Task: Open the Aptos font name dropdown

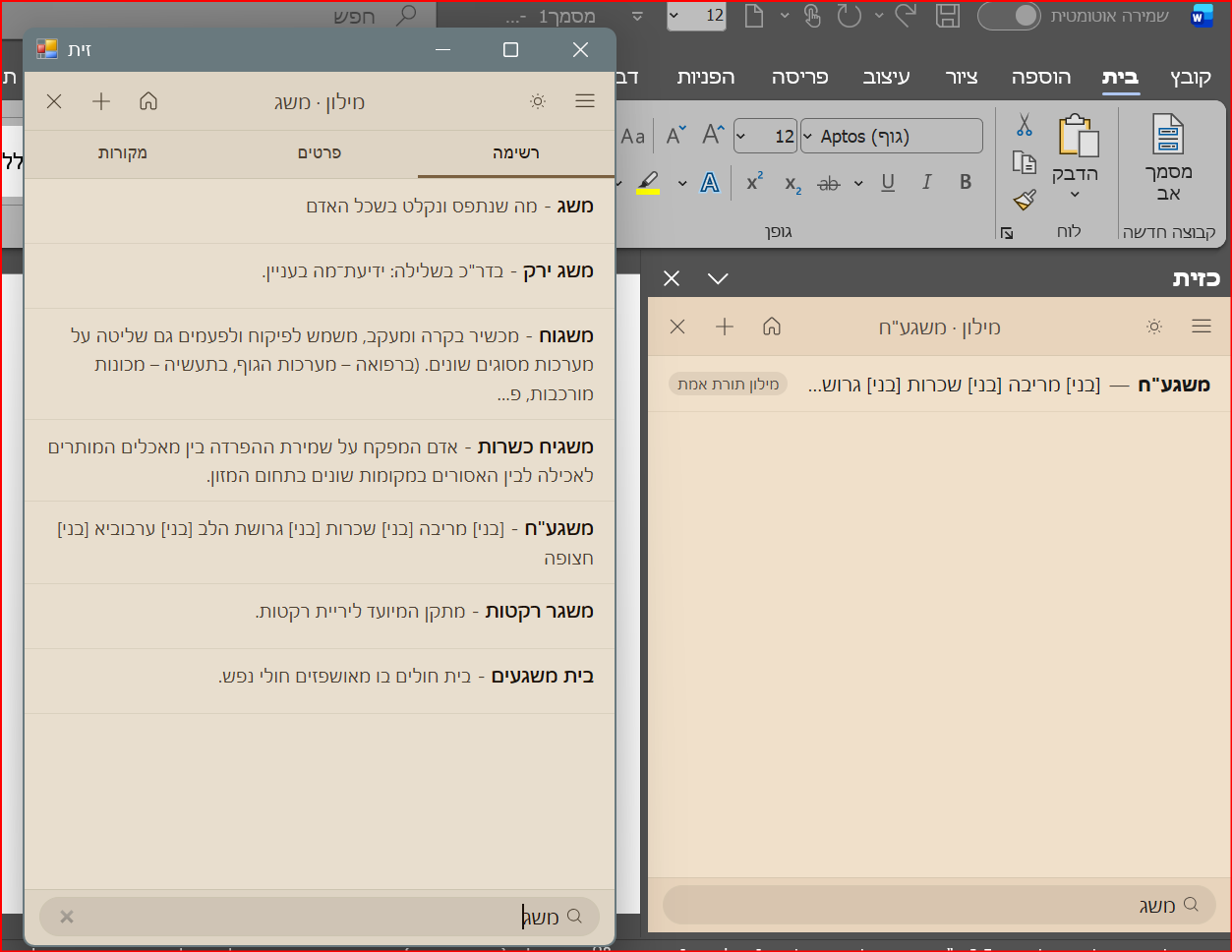Action: coord(808,137)
